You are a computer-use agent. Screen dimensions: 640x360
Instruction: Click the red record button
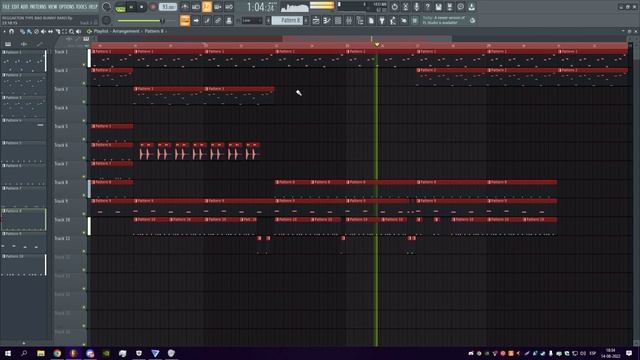pos(153,7)
